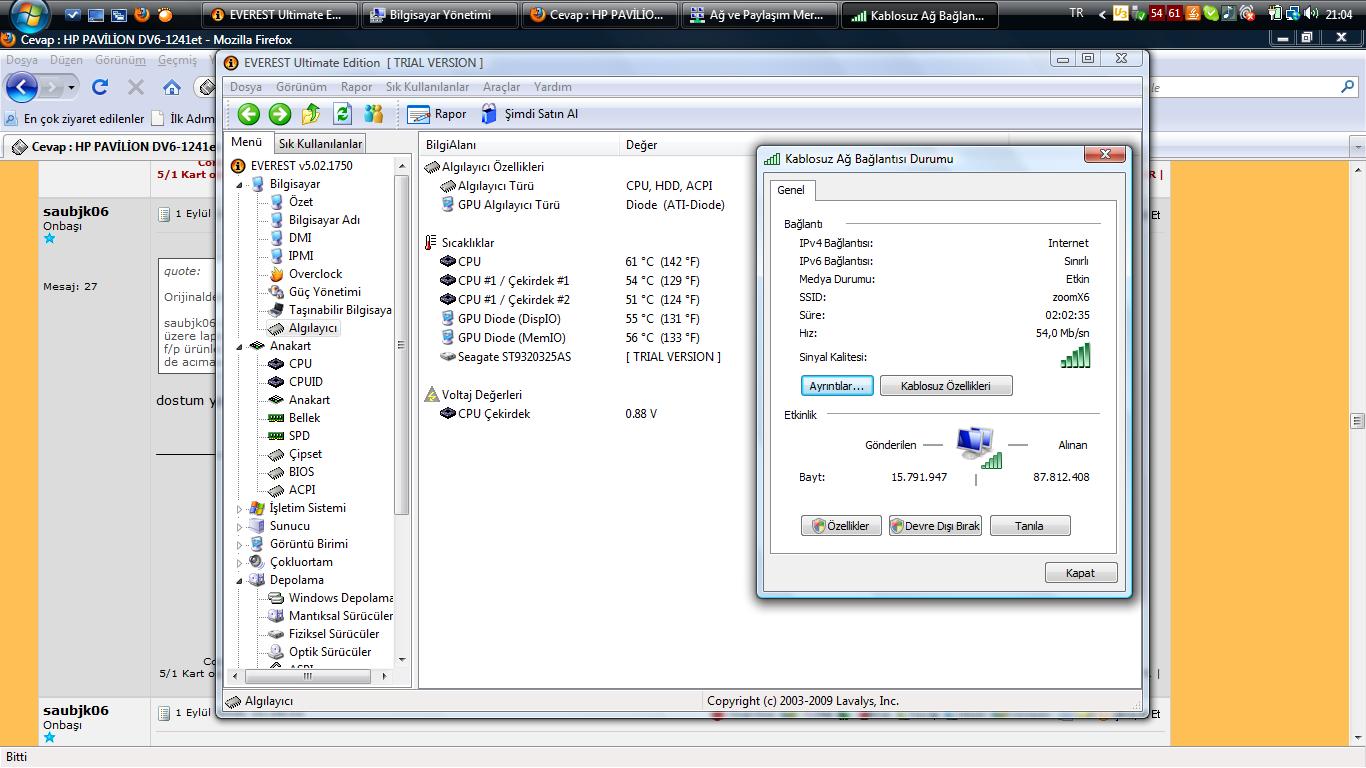Image resolution: width=1366 pixels, height=768 pixels.
Task: Select the CPU Çekirdek voltage row
Action: pyautogui.click(x=494, y=414)
